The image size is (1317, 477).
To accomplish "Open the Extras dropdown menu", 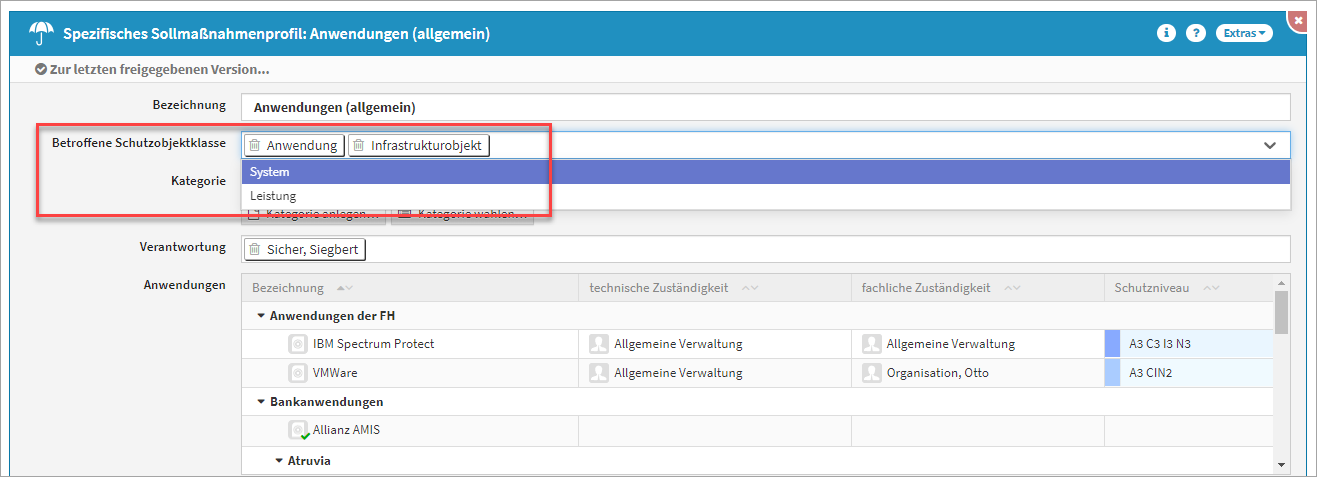I will click(x=1244, y=33).
